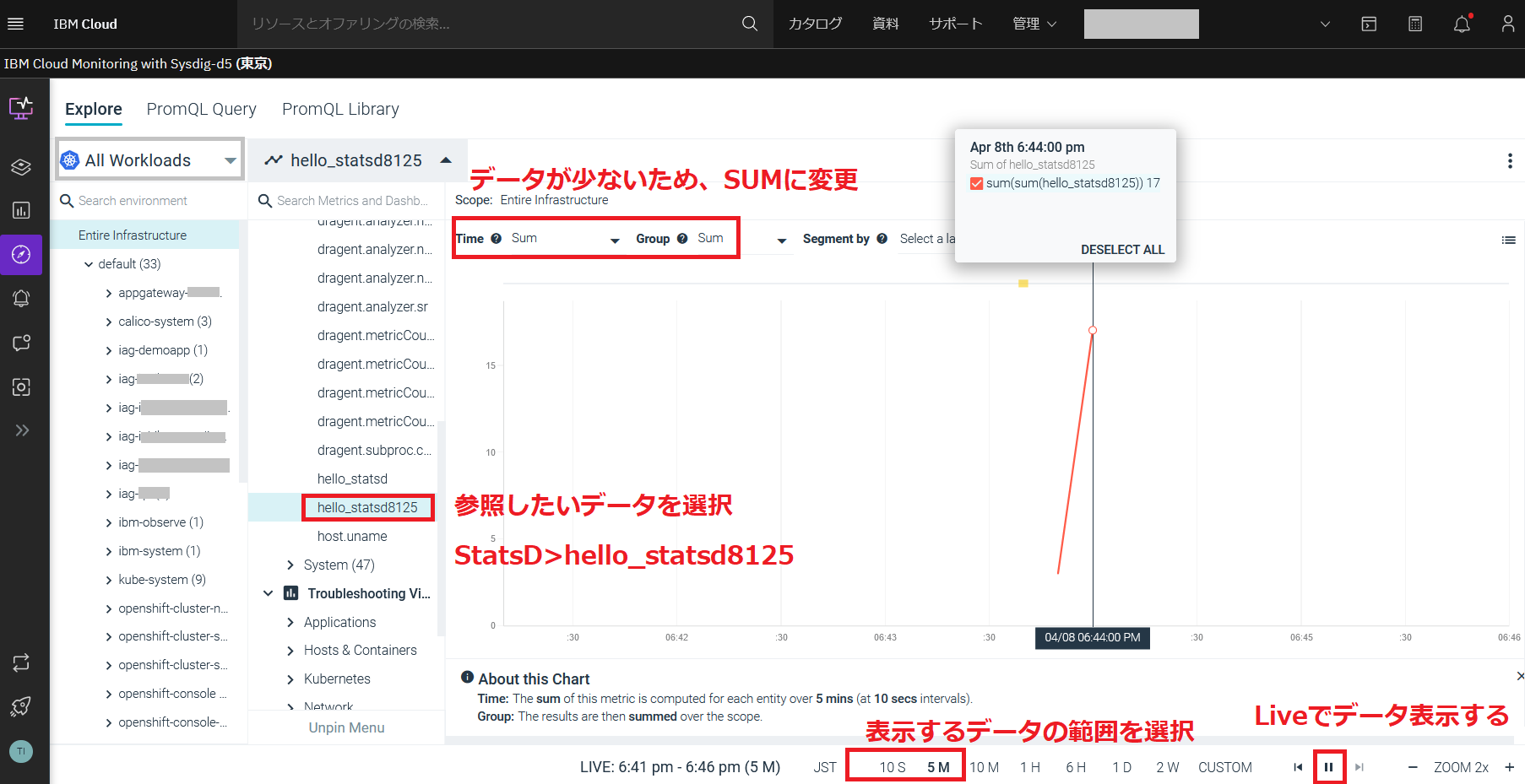Click DESELECT ALL in the legend popup
Screen dimensions: 1525x784
[1122, 250]
